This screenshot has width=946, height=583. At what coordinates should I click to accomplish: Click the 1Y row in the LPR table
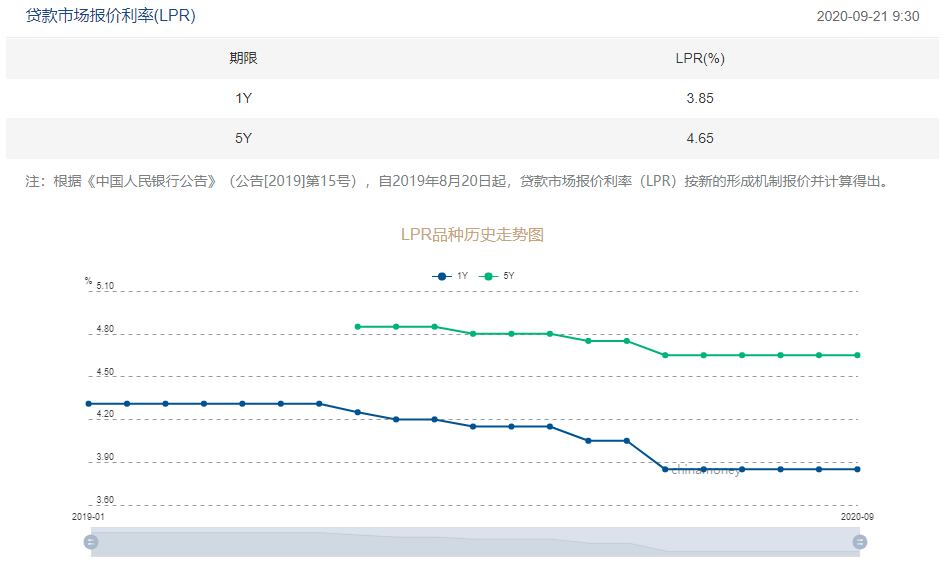472,98
